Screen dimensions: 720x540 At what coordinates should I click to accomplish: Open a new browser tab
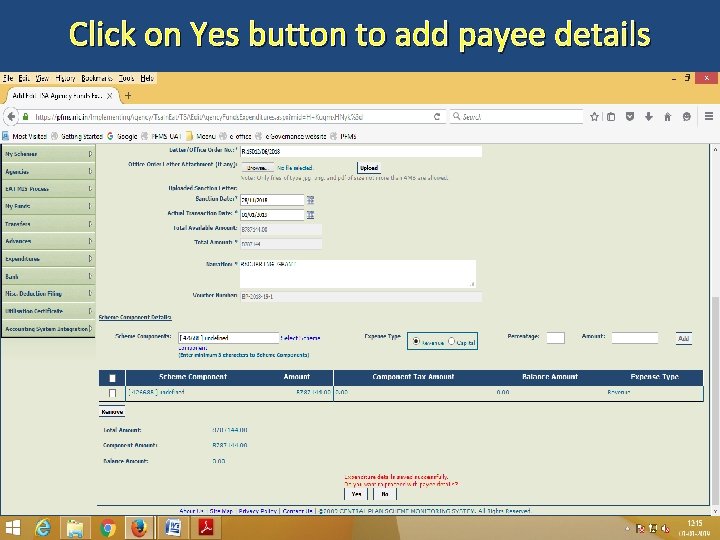(x=128, y=96)
